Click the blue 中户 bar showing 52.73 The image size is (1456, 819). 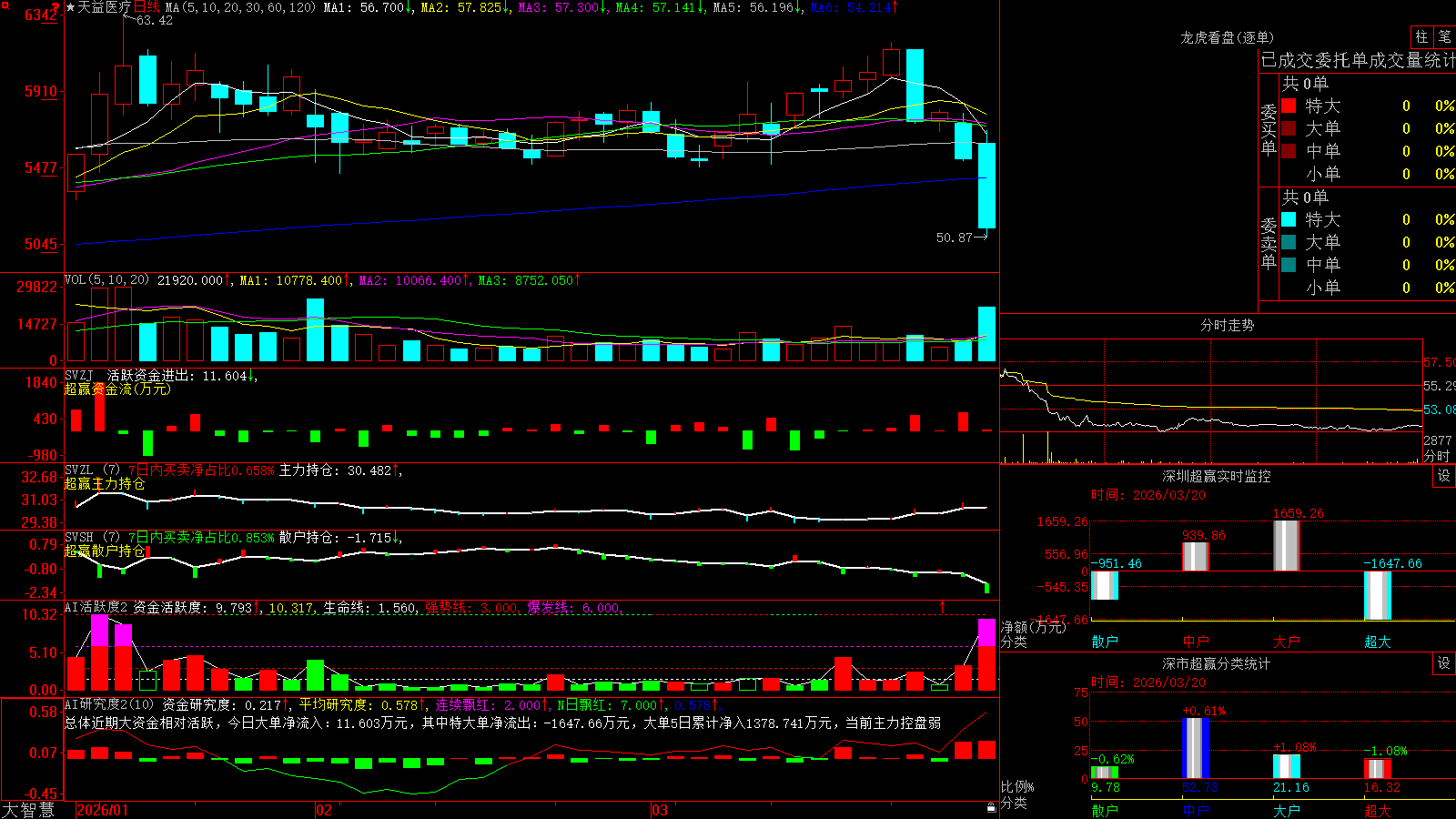tap(1196, 748)
